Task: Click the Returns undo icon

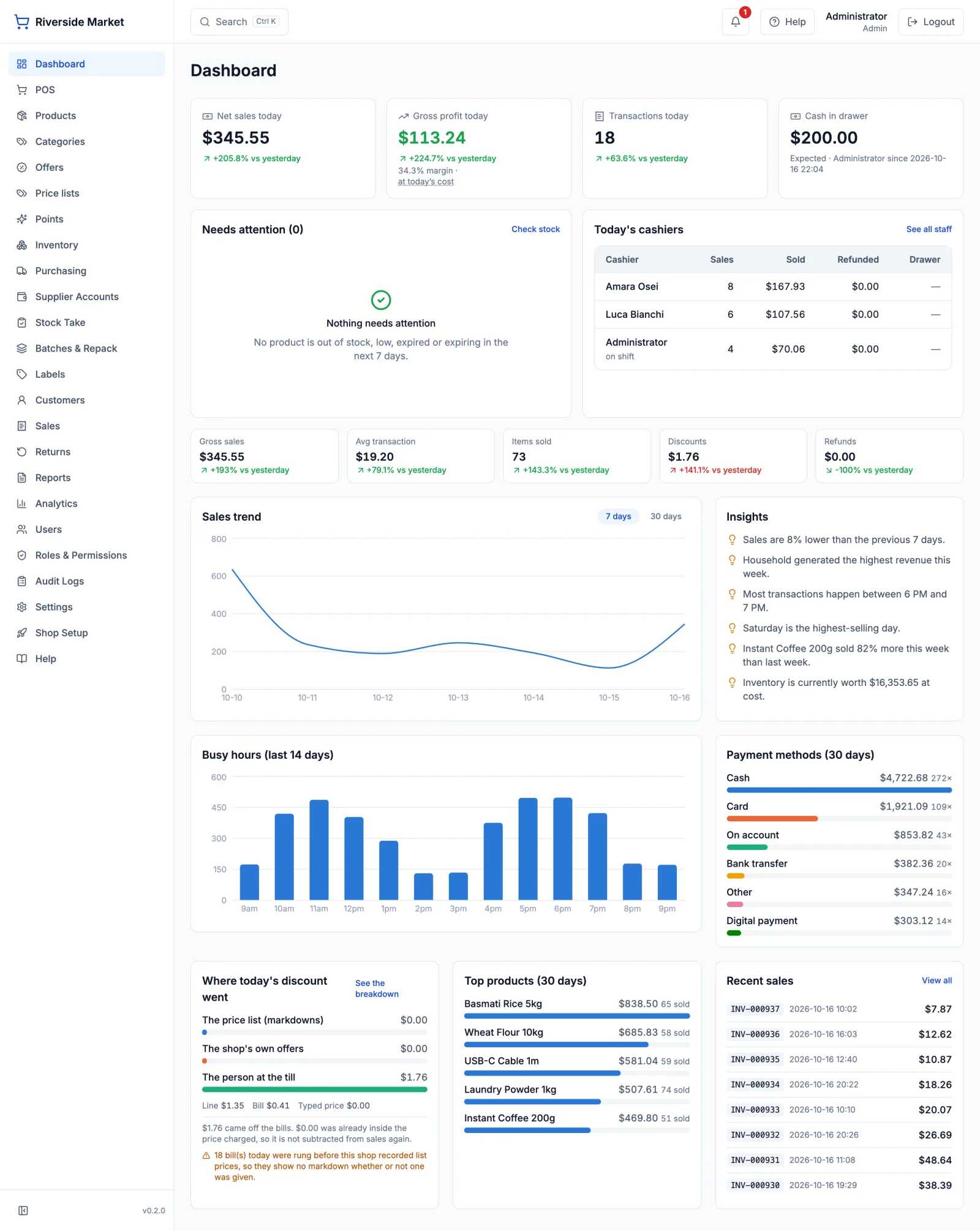Action: (22, 452)
